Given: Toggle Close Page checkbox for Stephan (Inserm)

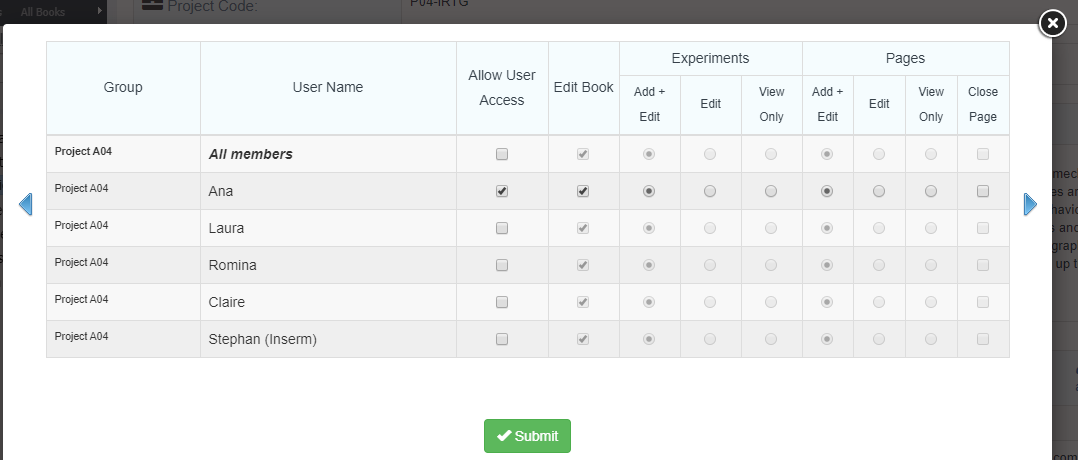Looking at the screenshot, I should coord(983,339).
